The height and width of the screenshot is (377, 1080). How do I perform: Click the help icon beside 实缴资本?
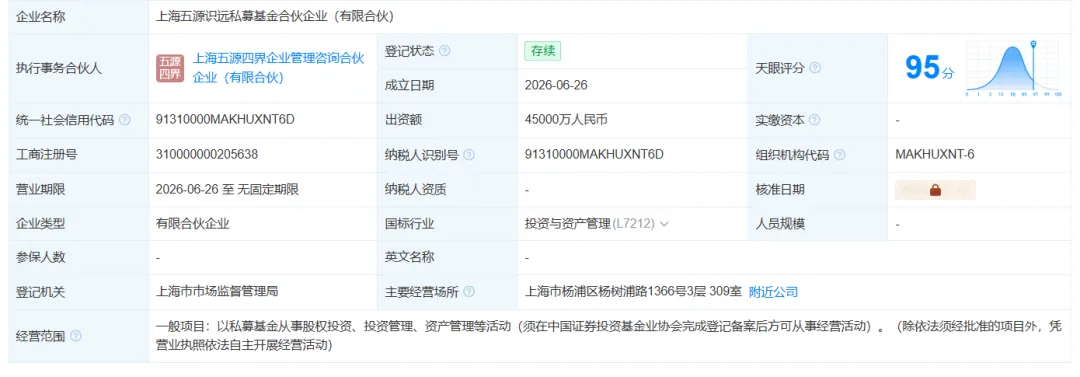815,120
